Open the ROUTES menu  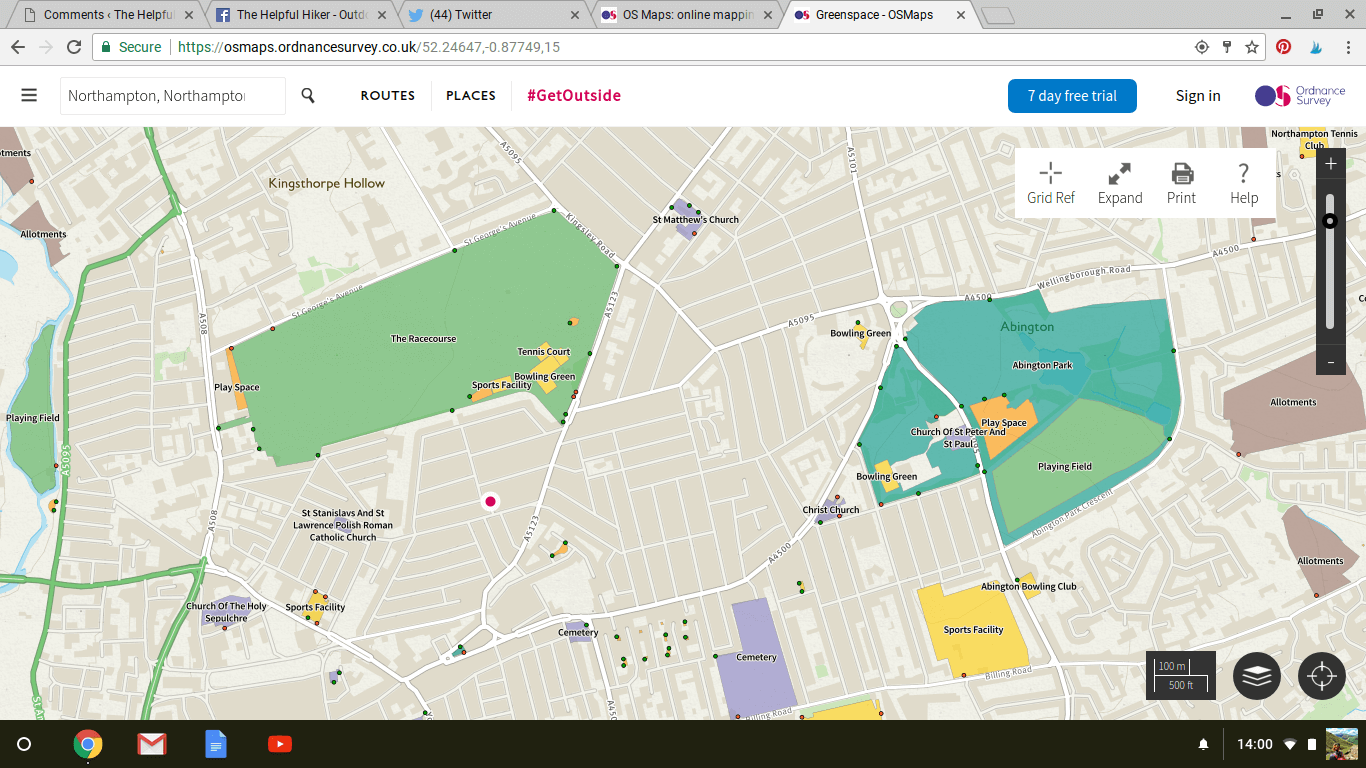pyautogui.click(x=388, y=96)
